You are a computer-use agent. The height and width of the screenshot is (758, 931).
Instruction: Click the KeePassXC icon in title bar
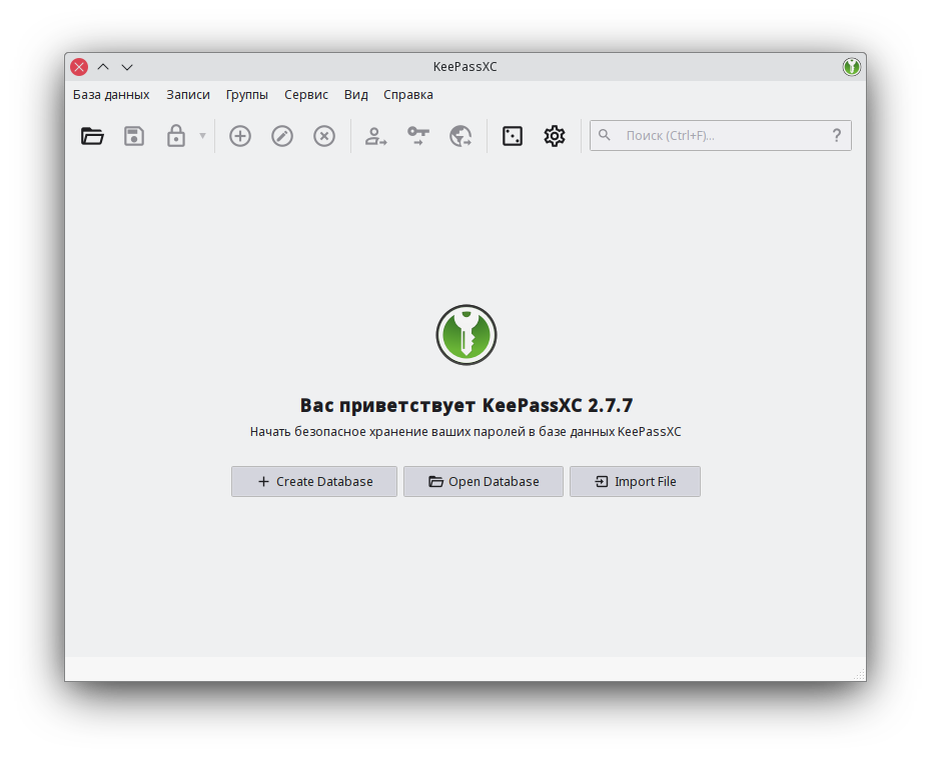pyautogui.click(x=851, y=66)
